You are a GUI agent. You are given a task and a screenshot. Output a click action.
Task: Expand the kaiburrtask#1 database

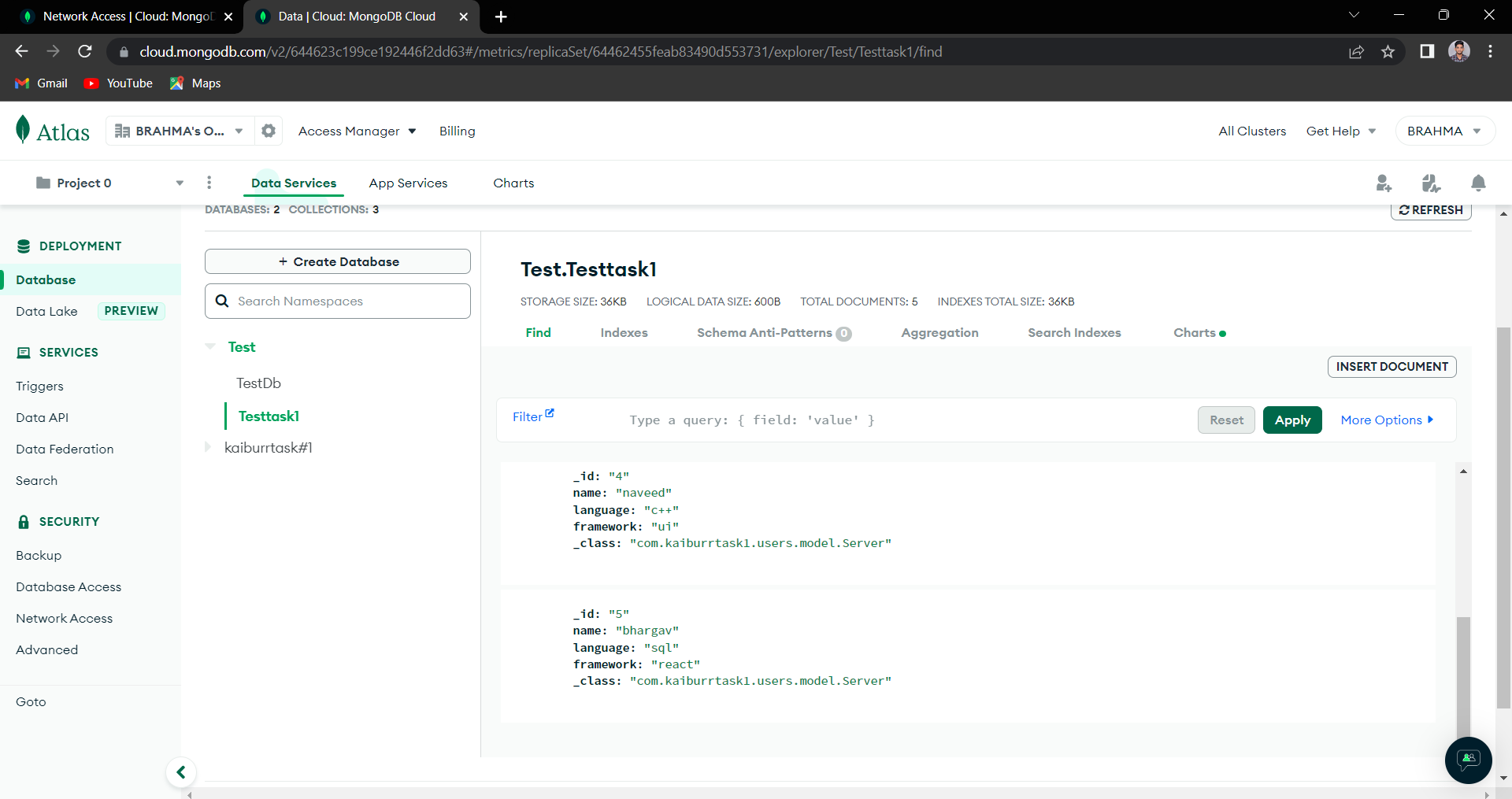(208, 447)
